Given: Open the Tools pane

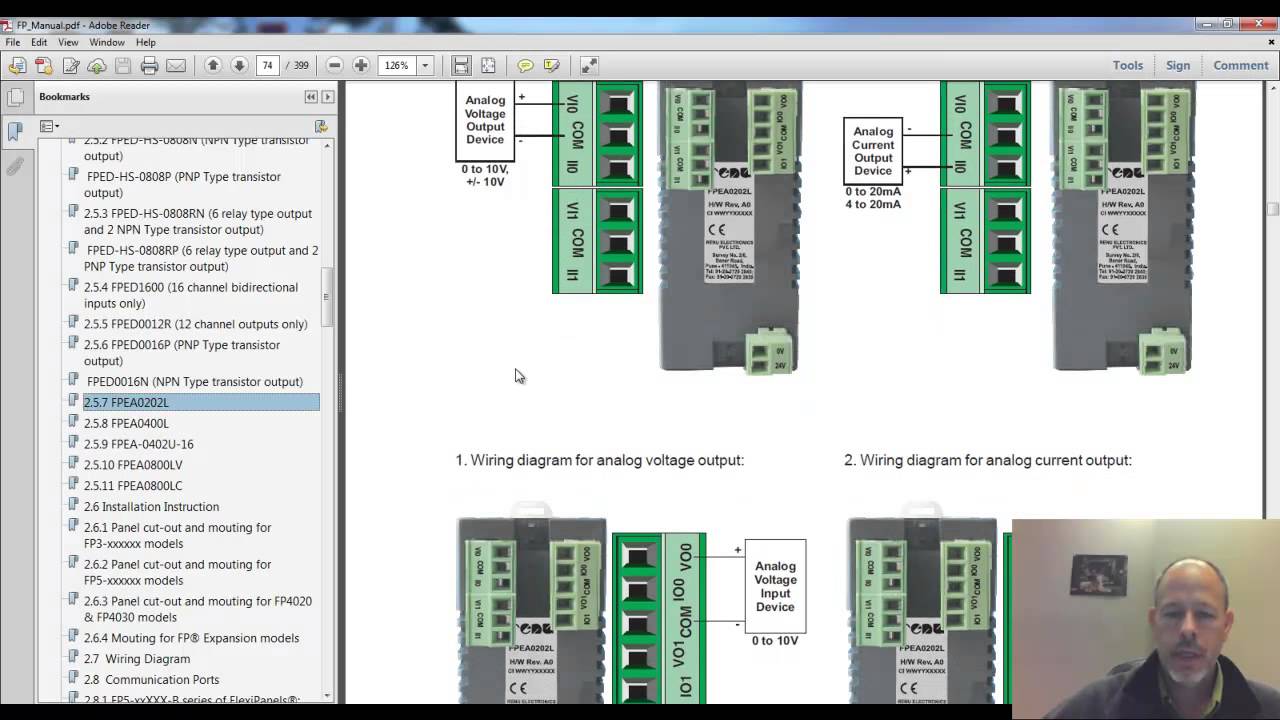Looking at the screenshot, I should [x=1128, y=65].
